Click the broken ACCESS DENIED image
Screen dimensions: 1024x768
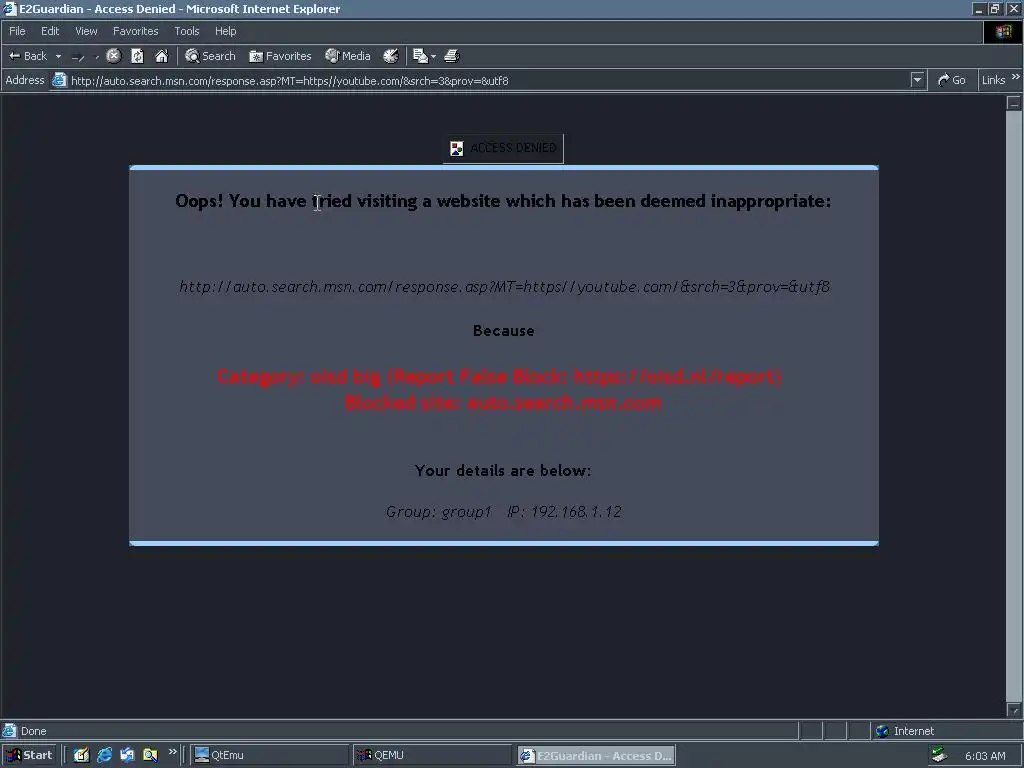click(x=504, y=148)
